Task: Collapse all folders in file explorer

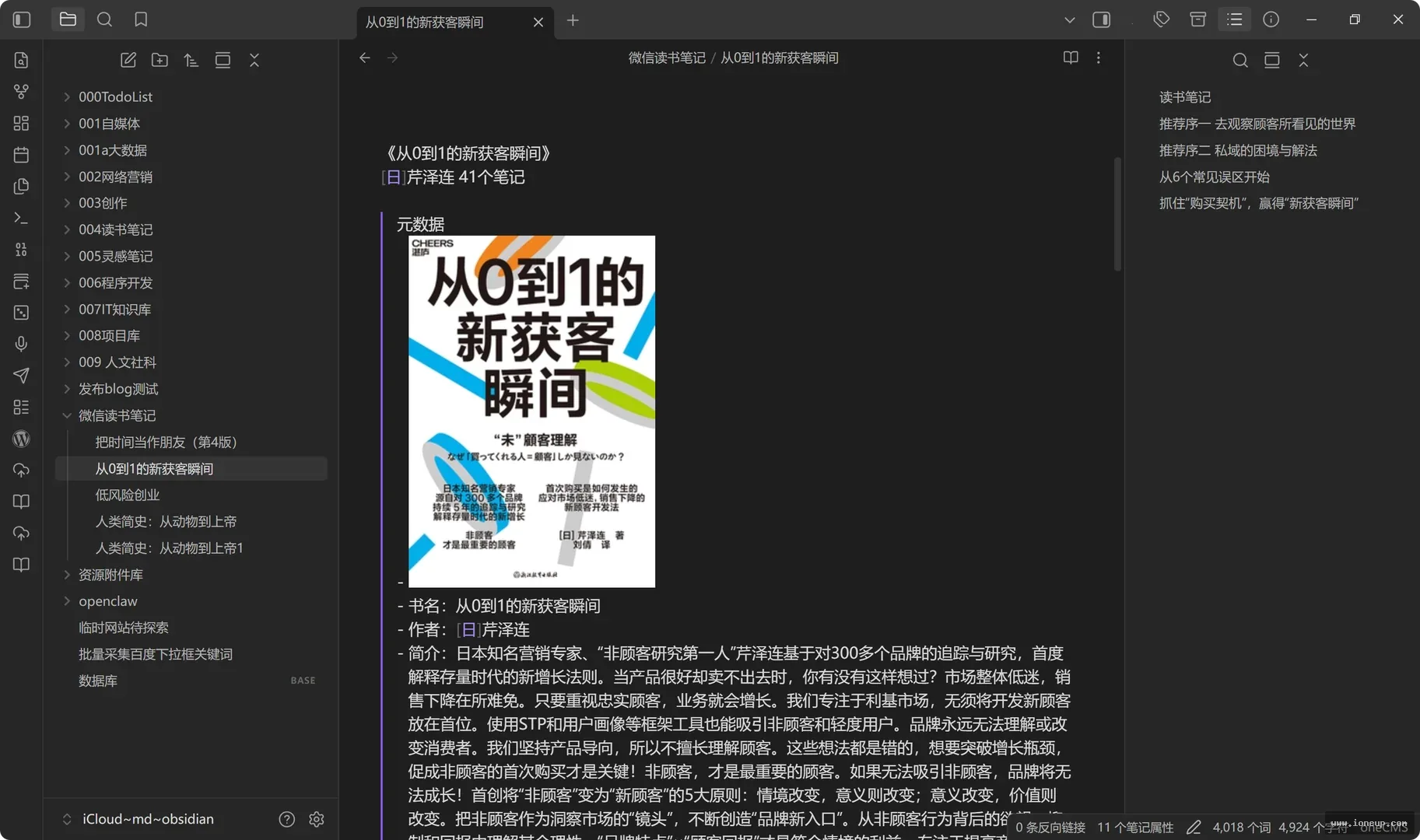Action: pyautogui.click(x=254, y=60)
